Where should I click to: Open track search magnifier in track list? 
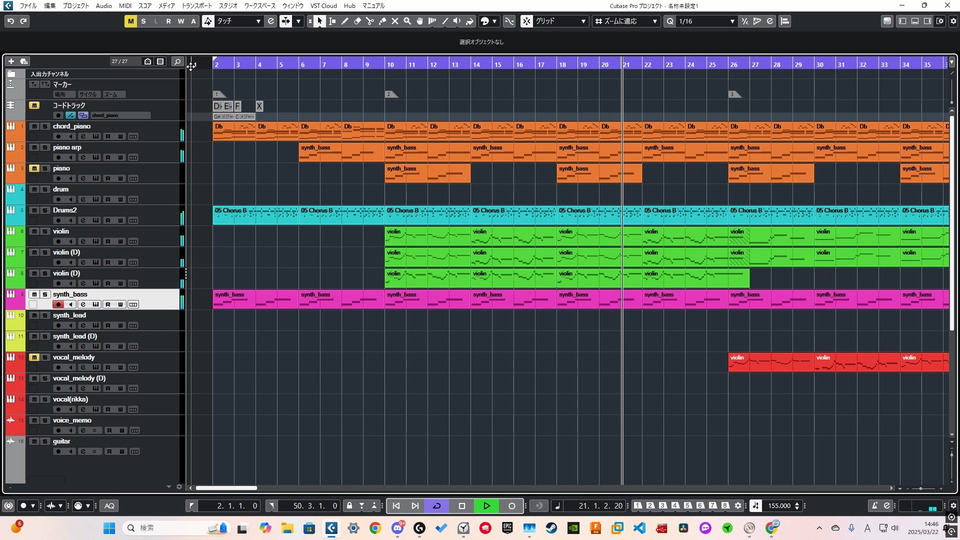pyautogui.click(x=177, y=62)
